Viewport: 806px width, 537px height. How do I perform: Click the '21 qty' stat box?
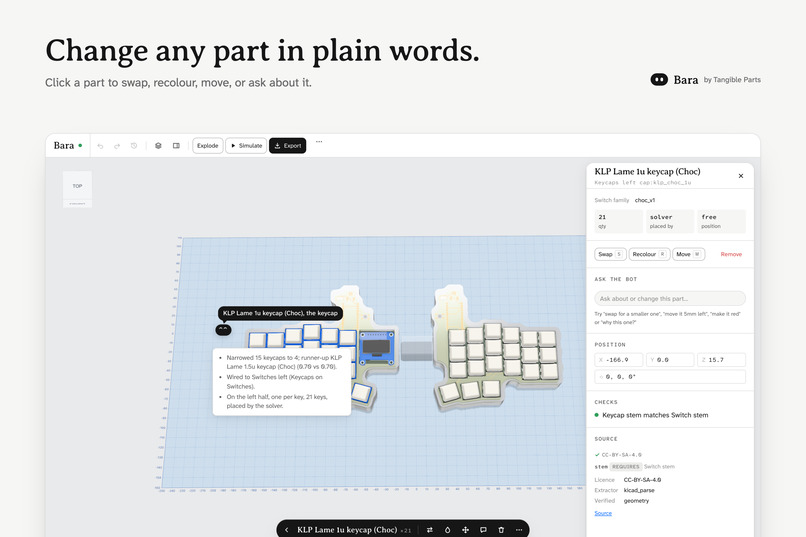618,221
